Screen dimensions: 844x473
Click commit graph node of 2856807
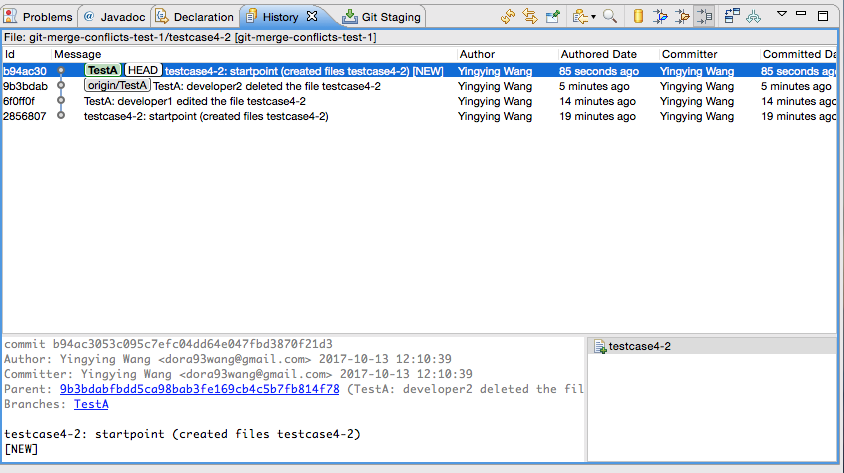click(x=61, y=115)
